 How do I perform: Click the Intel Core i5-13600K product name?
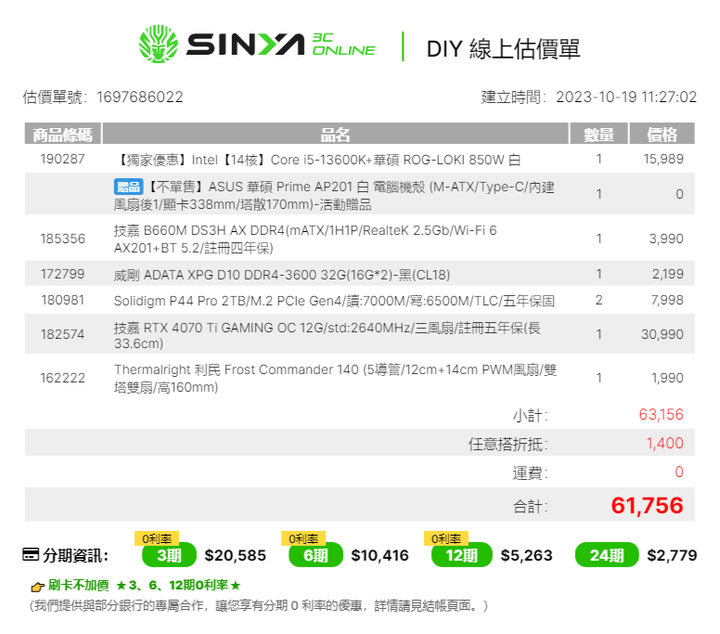point(317,160)
